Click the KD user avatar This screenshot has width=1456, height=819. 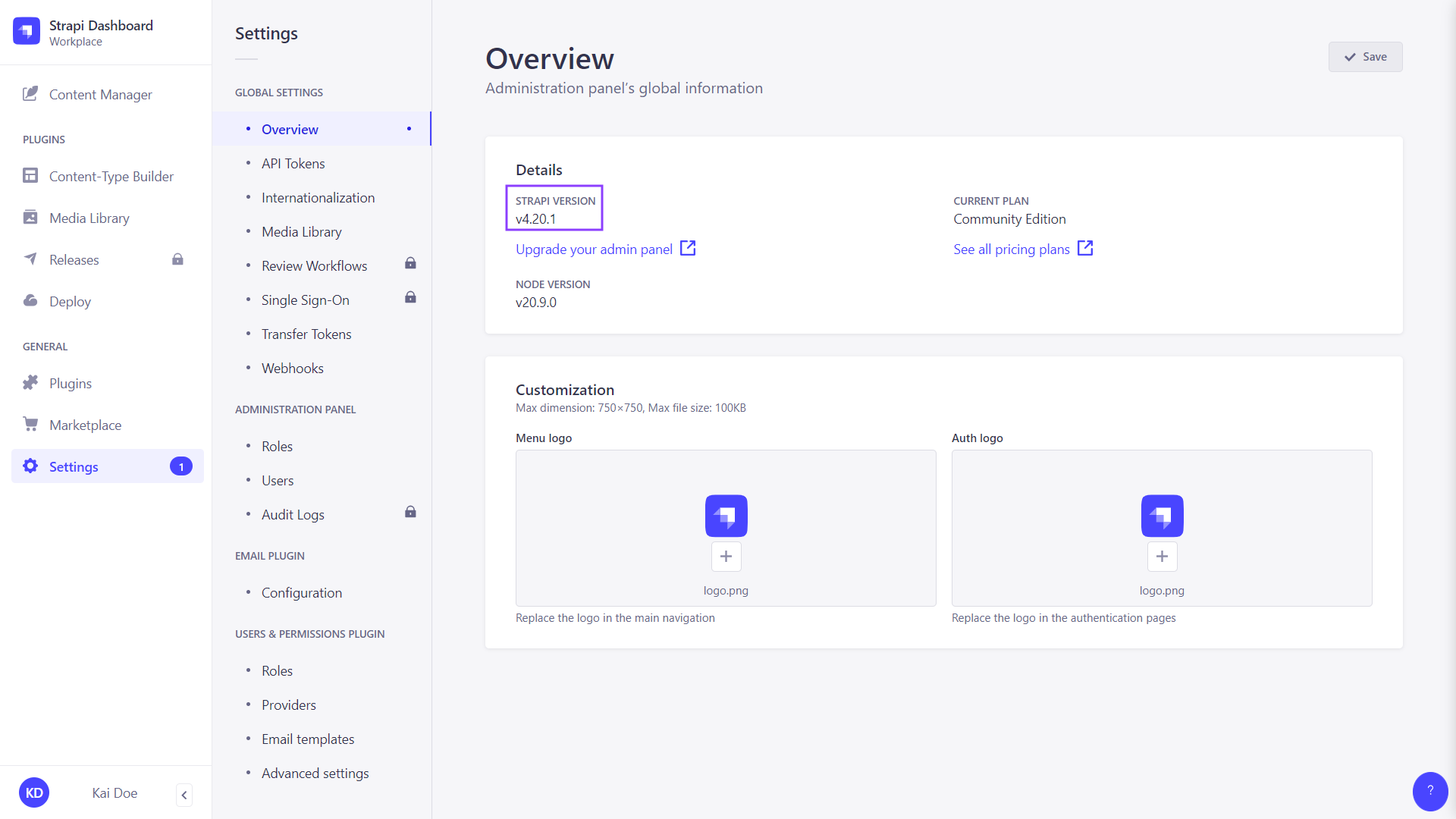pyautogui.click(x=34, y=793)
